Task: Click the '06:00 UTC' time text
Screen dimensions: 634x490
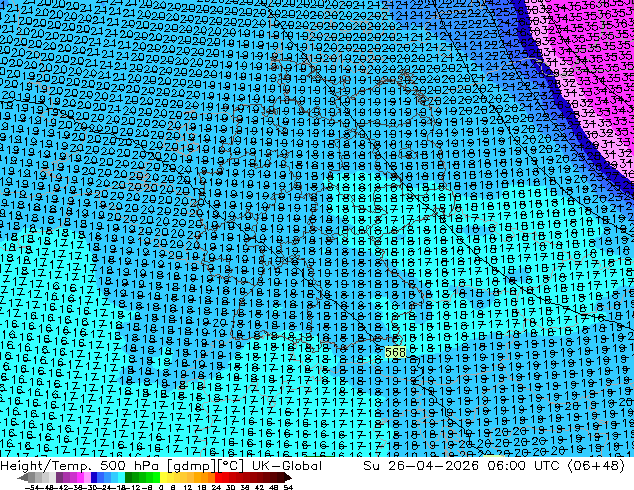Action: (x=523, y=466)
